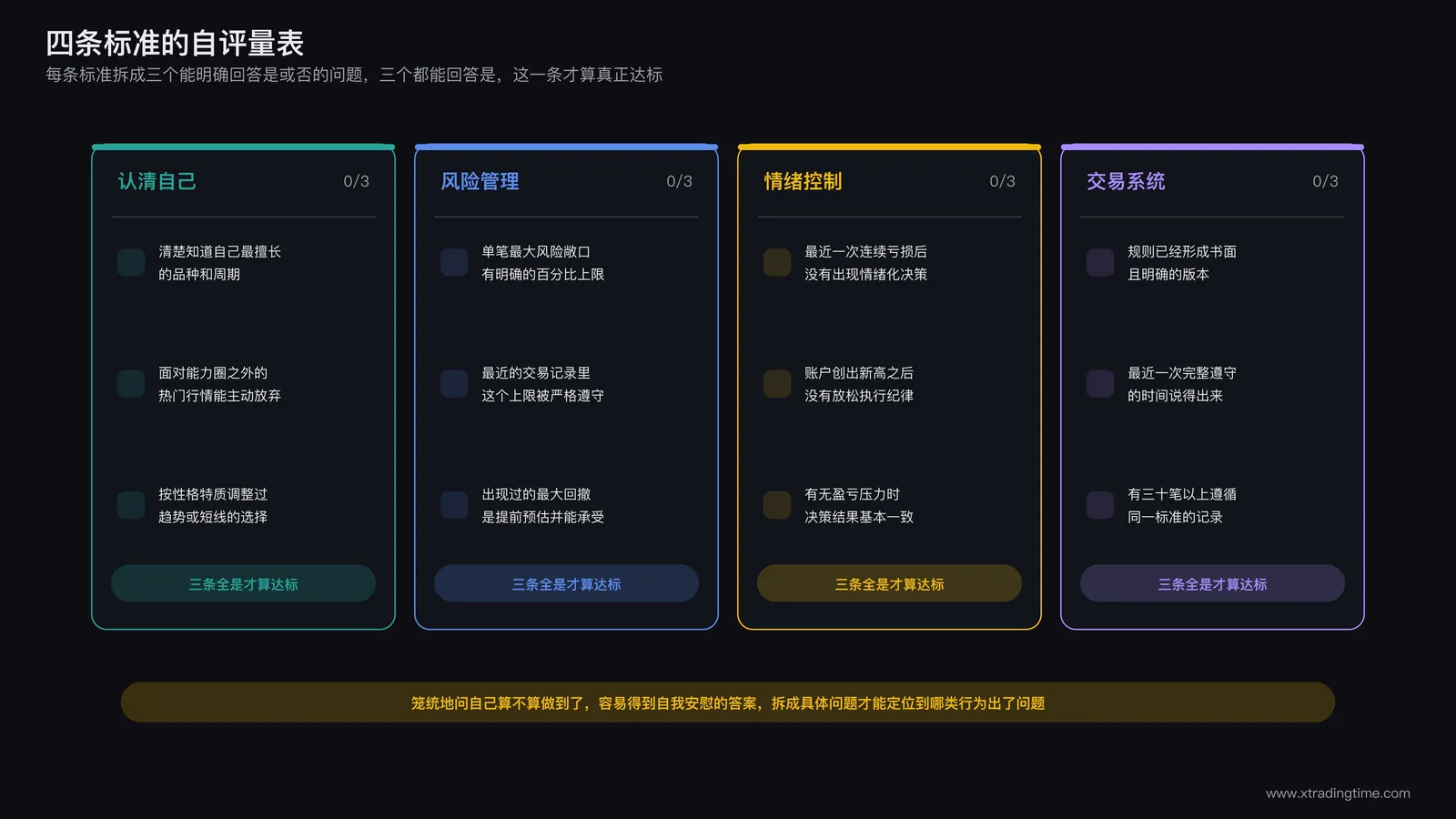Check the box for 有无盈亏压力时决策结果基本一致
Viewport: 1456px width, 819px height.
[x=777, y=505]
